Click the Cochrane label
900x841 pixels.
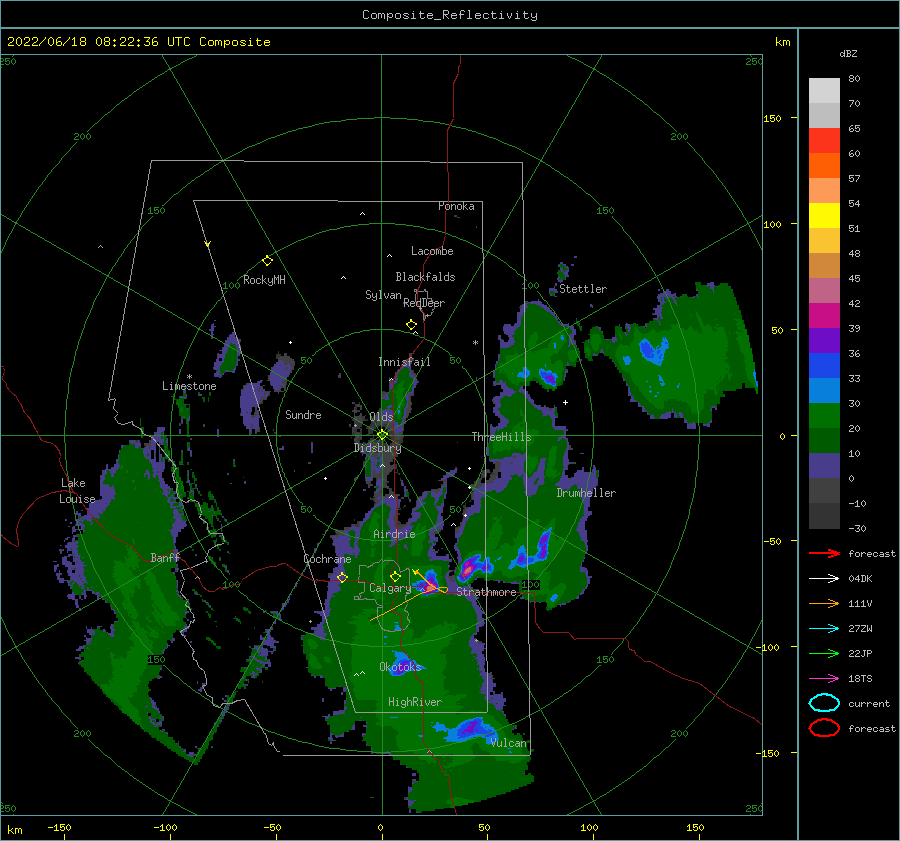click(327, 559)
